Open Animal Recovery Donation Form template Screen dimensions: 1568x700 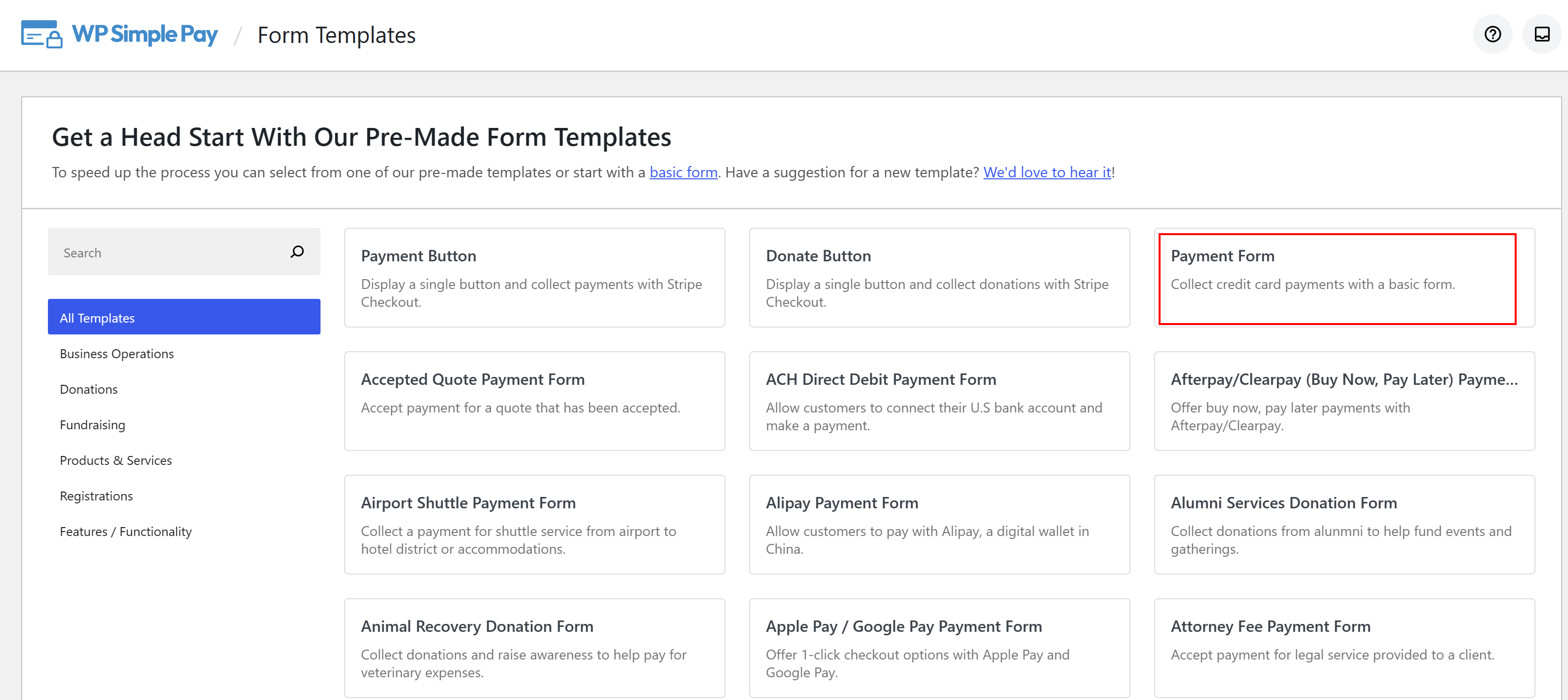534,648
